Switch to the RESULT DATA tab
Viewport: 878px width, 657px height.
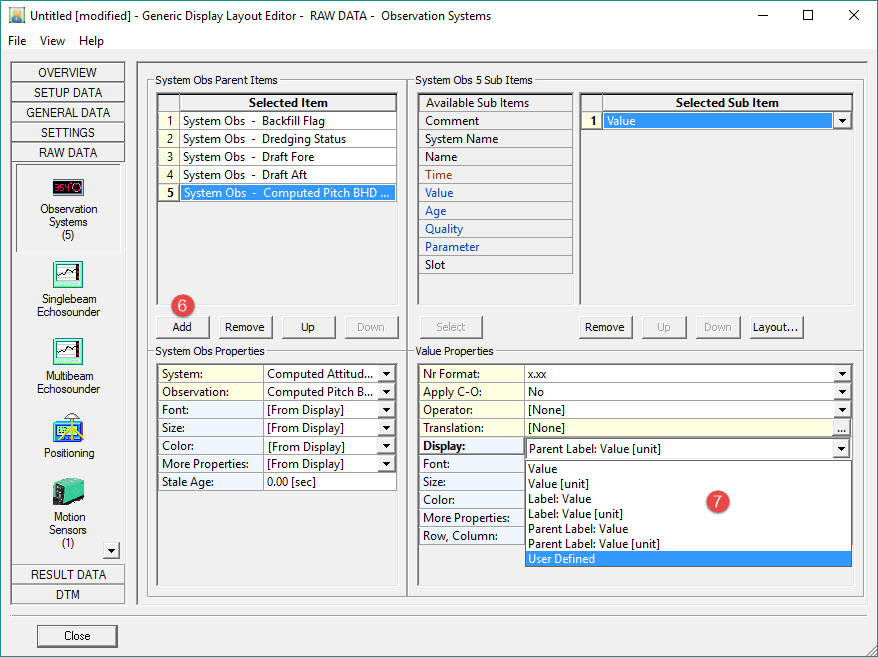click(x=68, y=574)
